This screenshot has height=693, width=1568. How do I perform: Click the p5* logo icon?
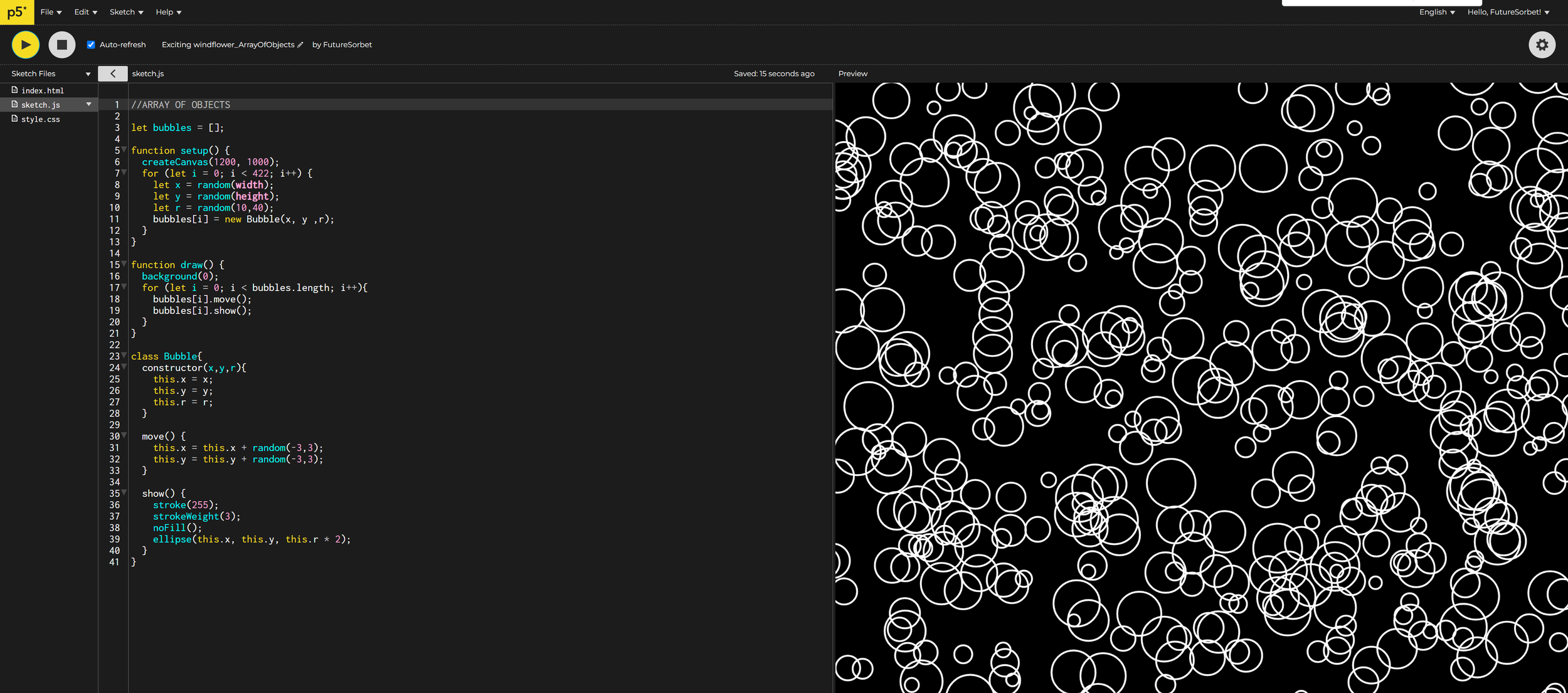pyautogui.click(x=17, y=12)
